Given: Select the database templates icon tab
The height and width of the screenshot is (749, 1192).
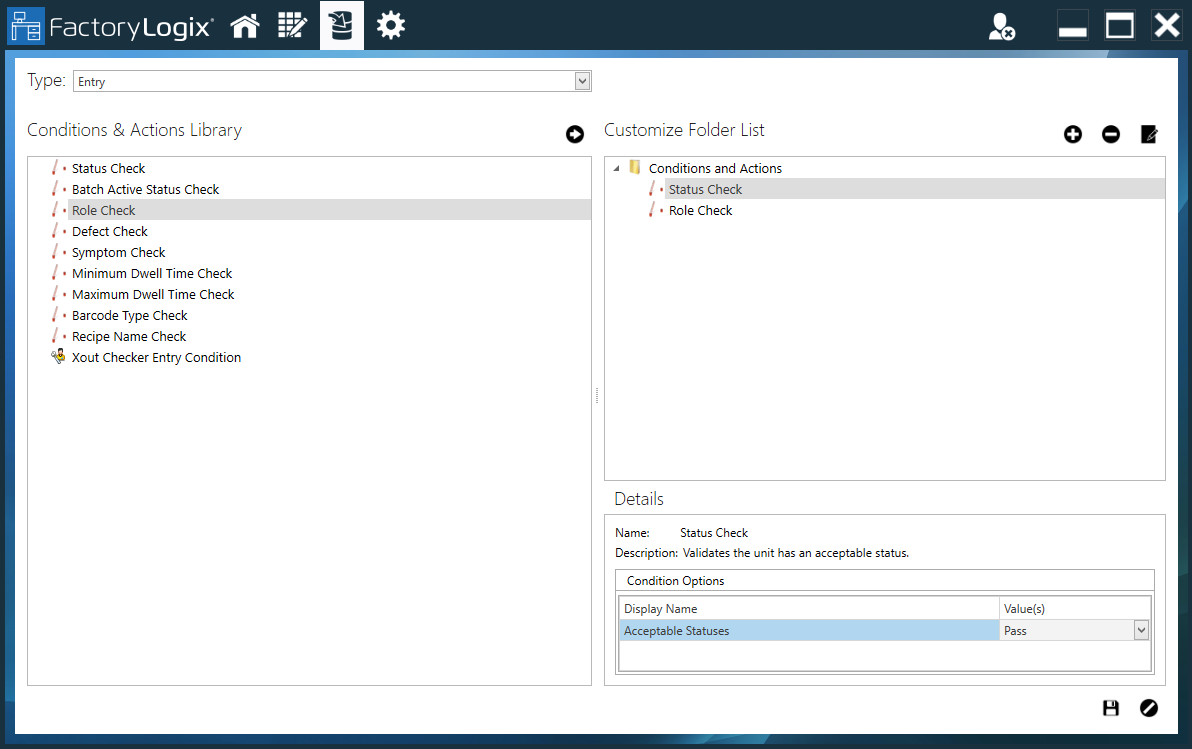Looking at the screenshot, I should [x=341, y=26].
